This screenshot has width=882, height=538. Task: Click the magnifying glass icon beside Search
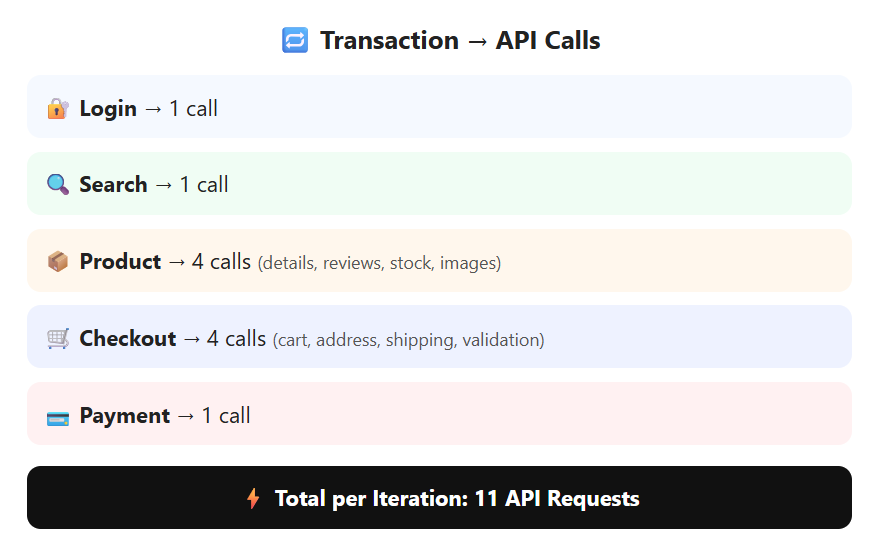coord(58,185)
